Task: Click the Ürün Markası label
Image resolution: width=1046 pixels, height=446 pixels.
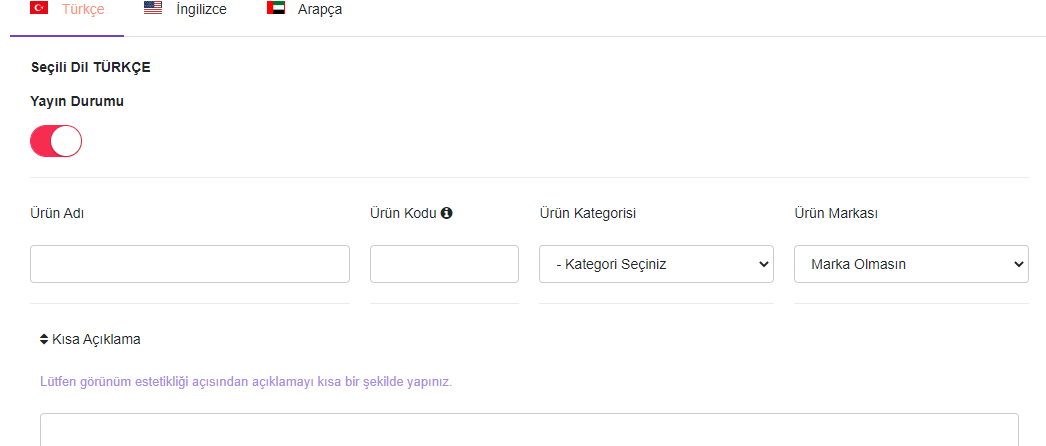Action: click(836, 213)
